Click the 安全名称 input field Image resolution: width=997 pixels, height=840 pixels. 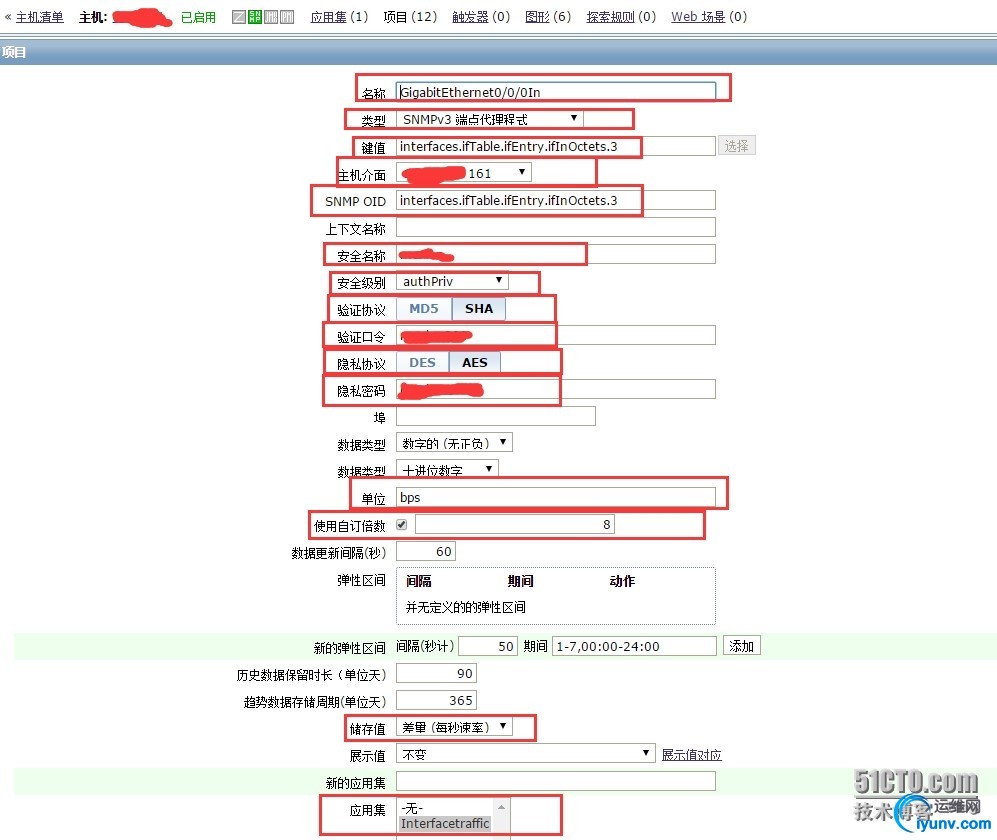tap(556, 254)
